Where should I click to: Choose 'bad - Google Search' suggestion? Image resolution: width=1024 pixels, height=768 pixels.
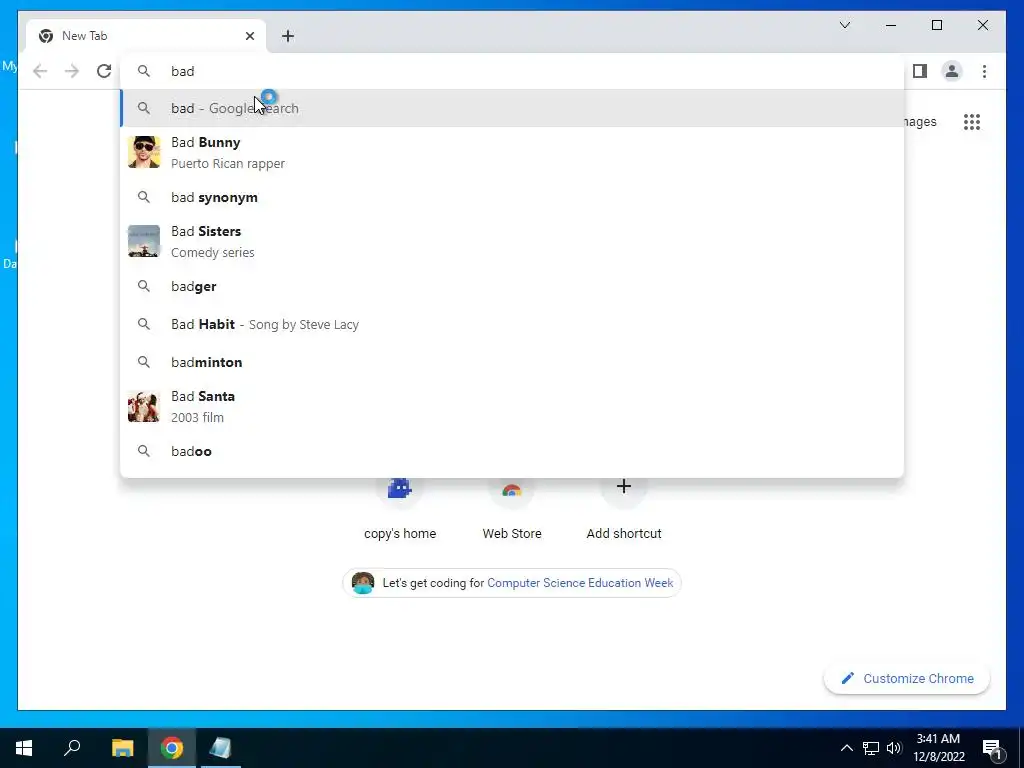click(x=512, y=108)
